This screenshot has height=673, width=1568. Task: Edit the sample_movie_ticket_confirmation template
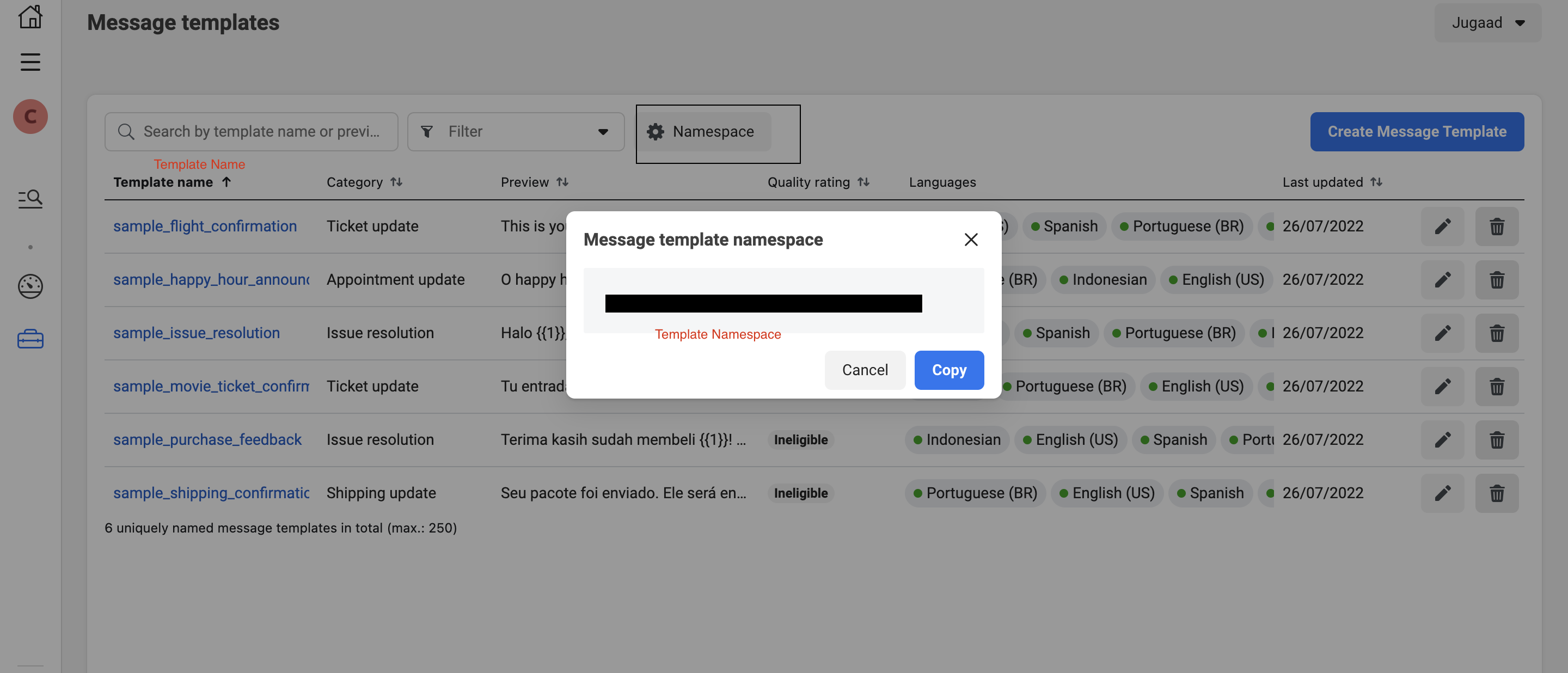[x=1443, y=387]
